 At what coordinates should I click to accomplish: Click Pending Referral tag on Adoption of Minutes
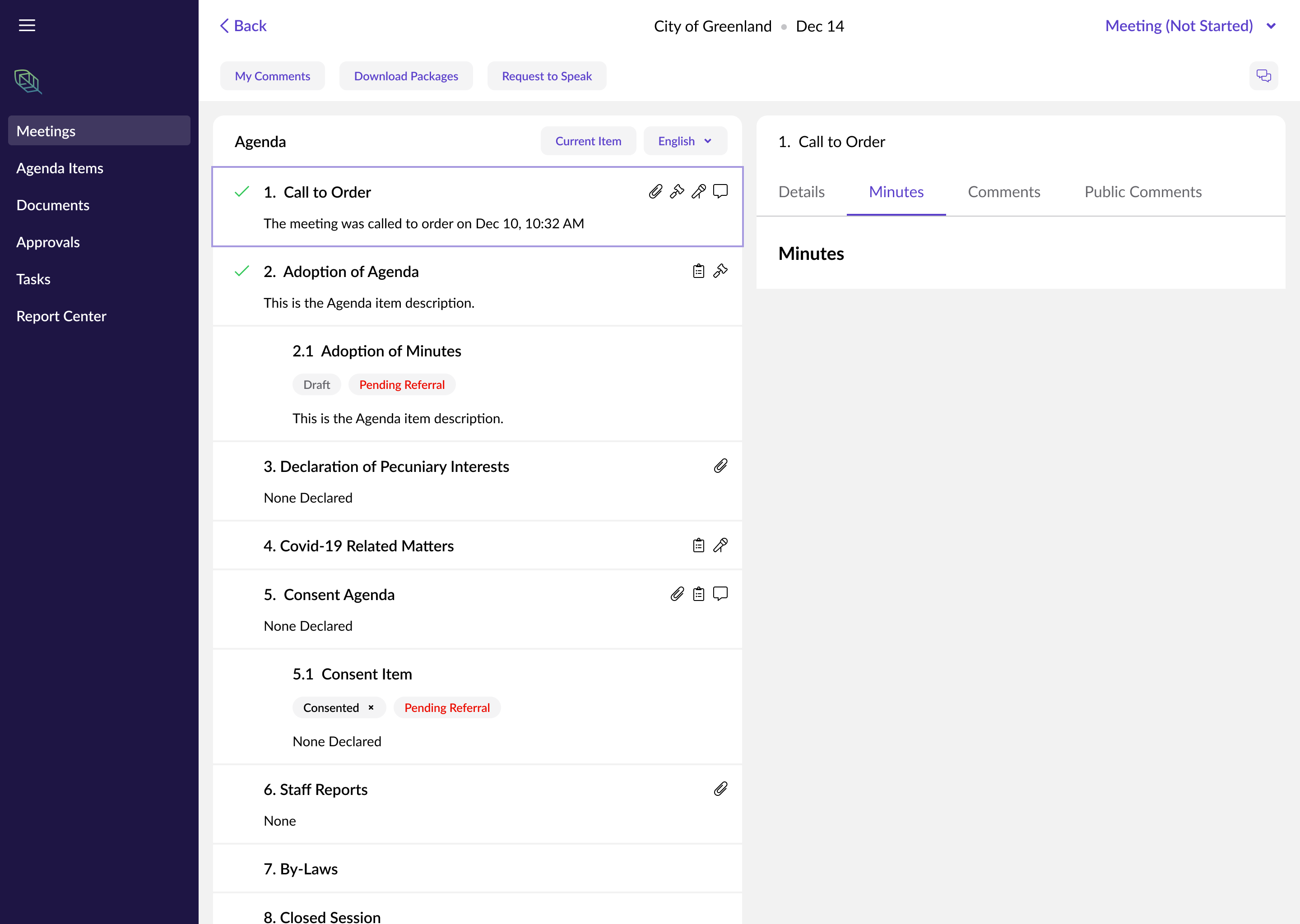click(x=402, y=384)
